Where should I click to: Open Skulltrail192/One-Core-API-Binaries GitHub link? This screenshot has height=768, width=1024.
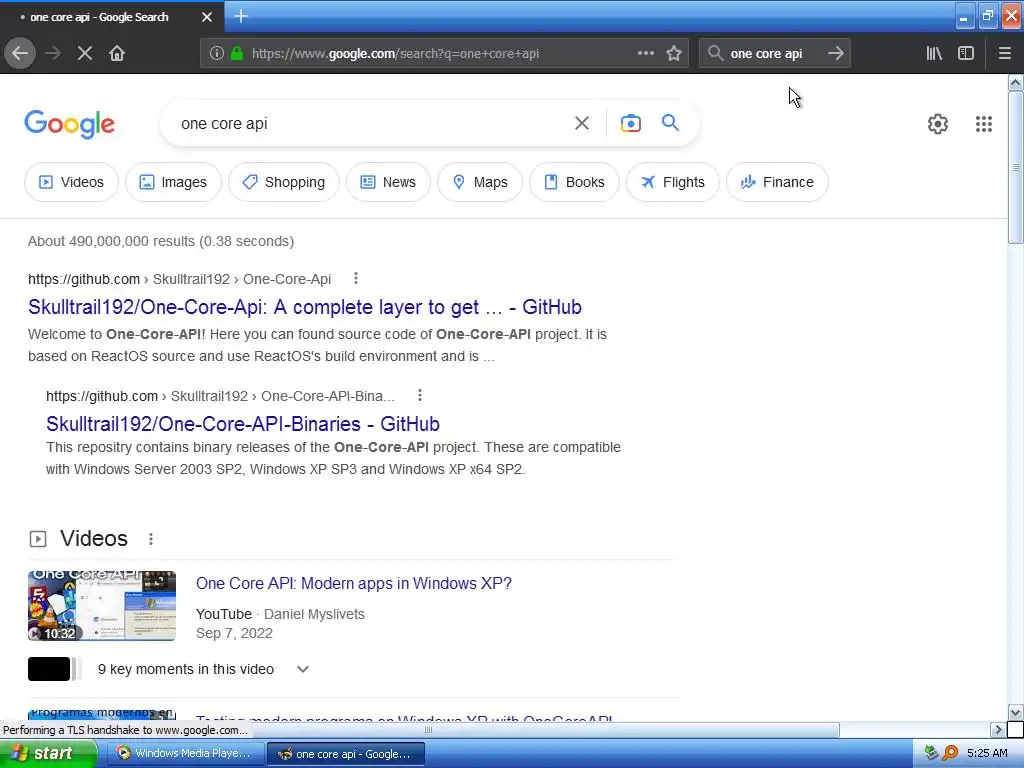click(x=242, y=424)
